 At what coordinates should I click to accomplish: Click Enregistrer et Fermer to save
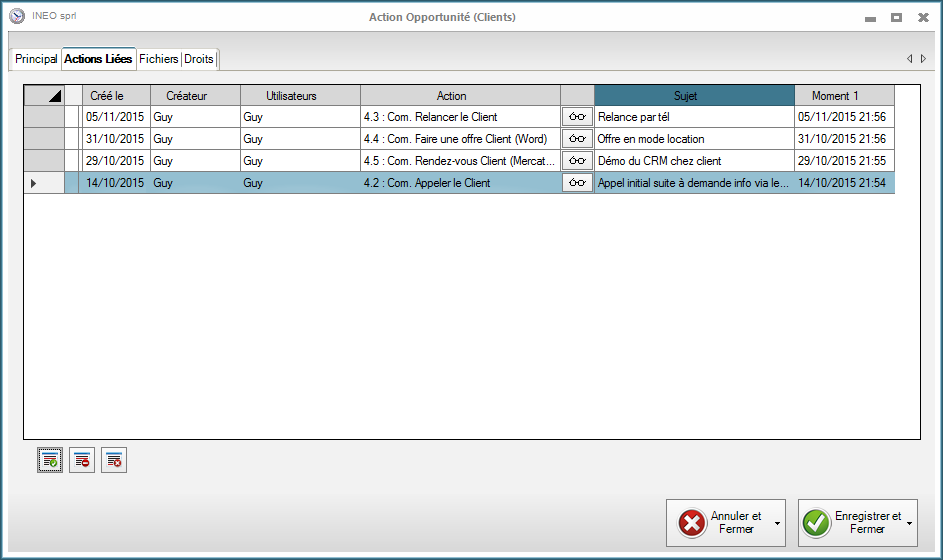point(851,523)
